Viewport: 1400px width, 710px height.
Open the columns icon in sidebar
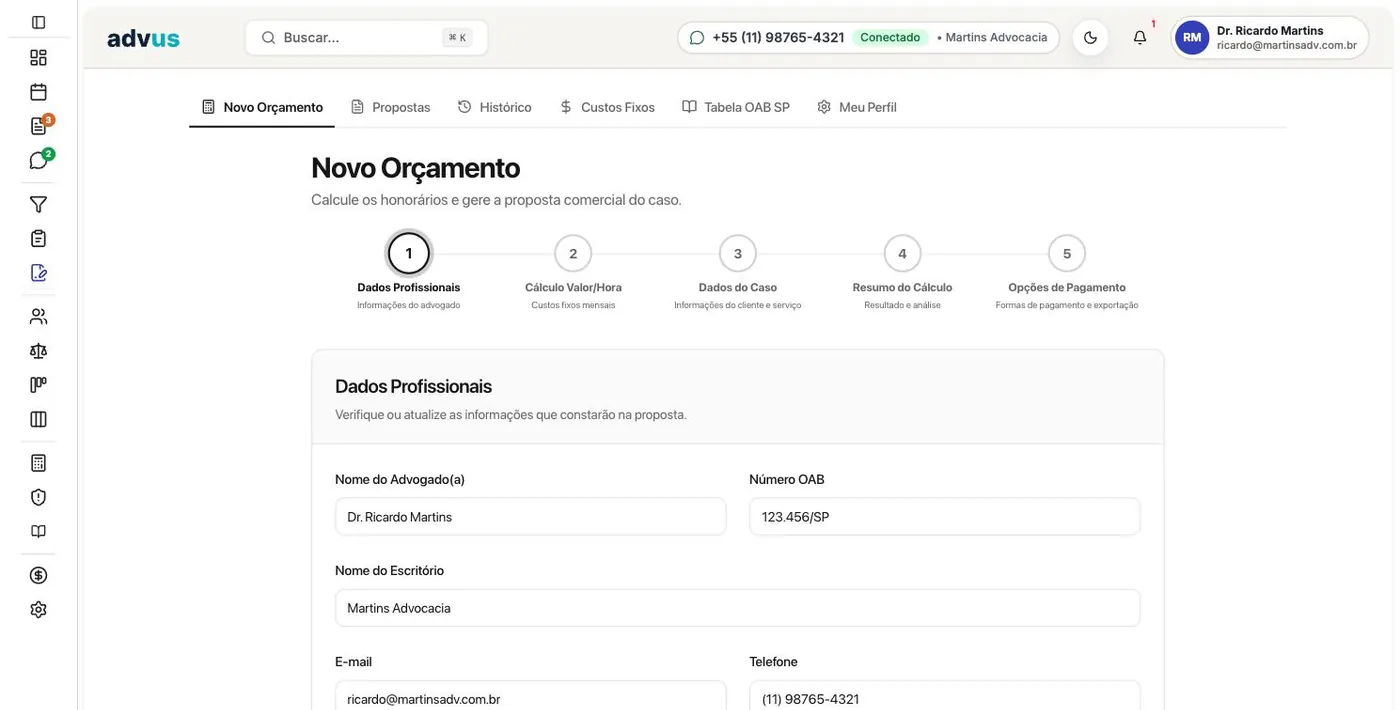point(38,419)
